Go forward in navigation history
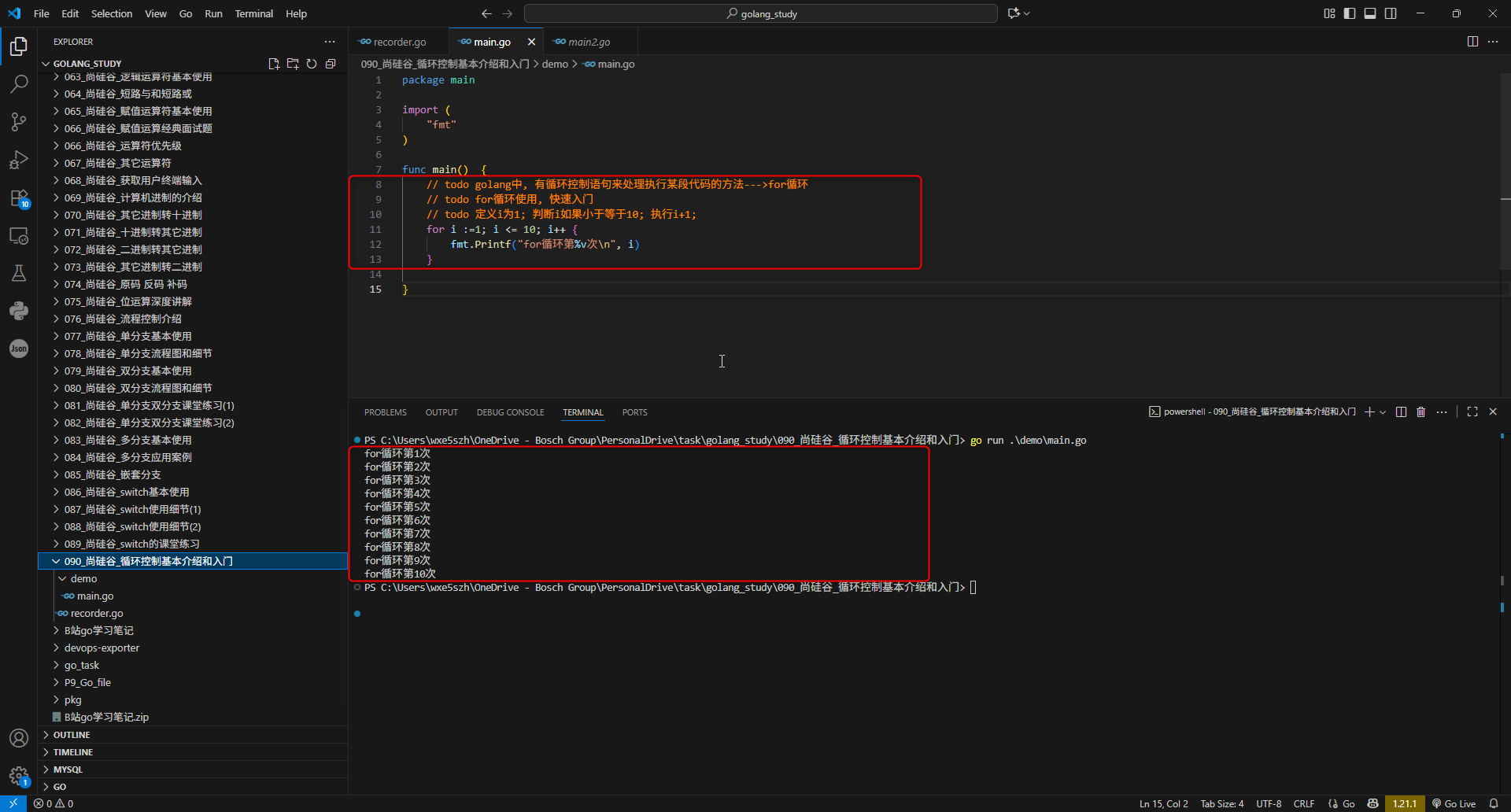The image size is (1511, 812). (x=507, y=13)
